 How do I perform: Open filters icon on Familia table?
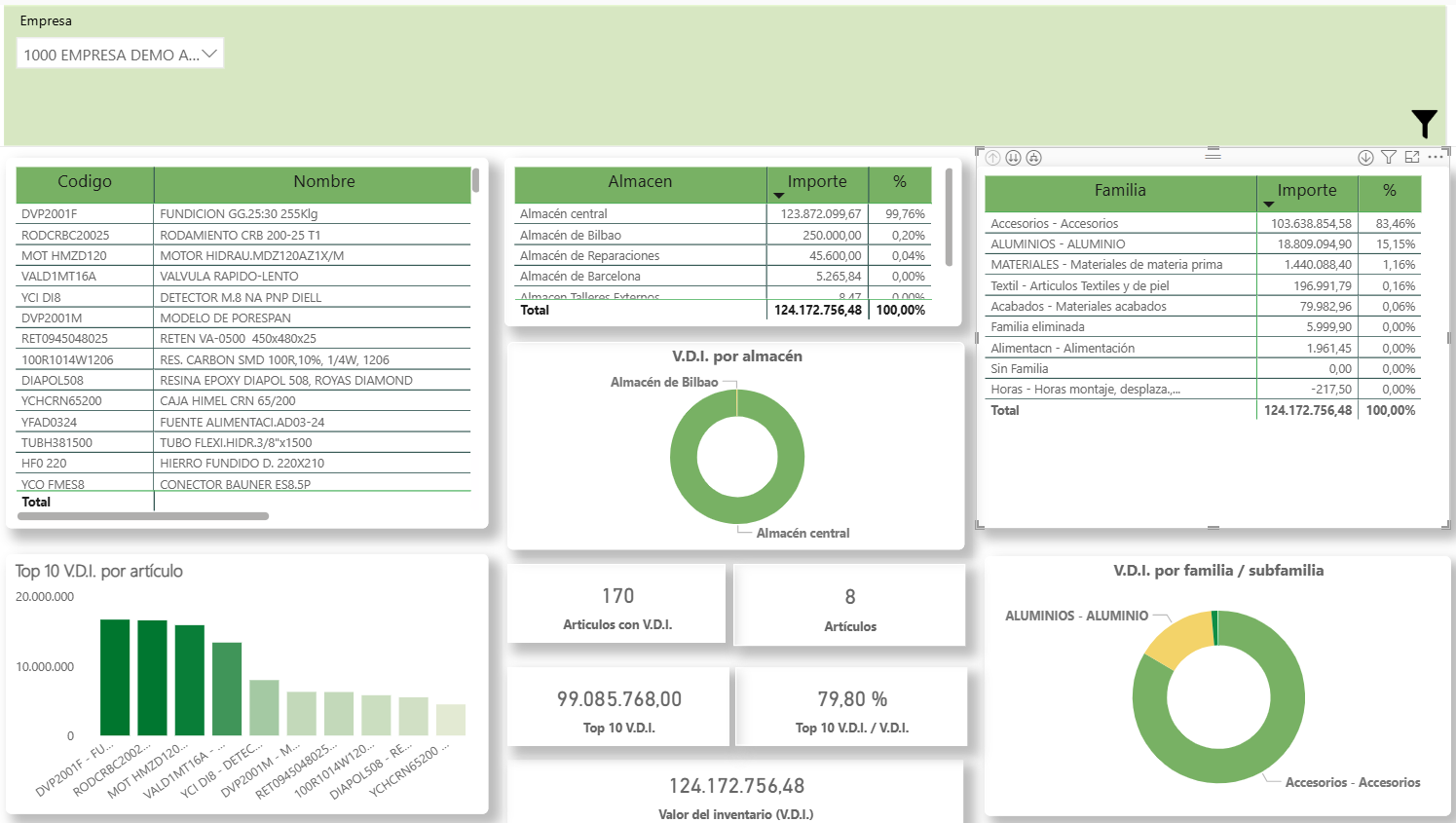[x=1389, y=158]
